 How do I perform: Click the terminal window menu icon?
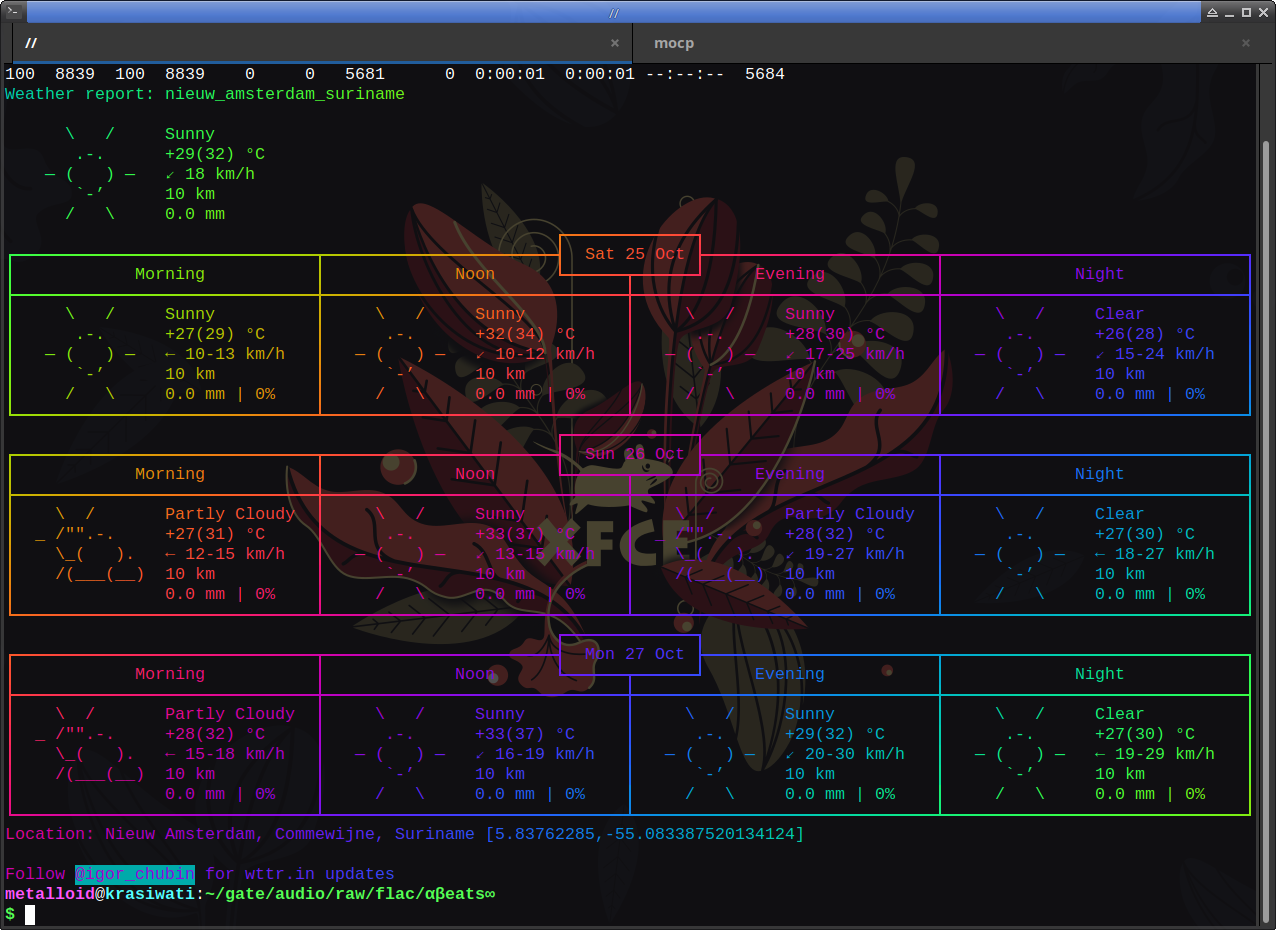click(x=14, y=12)
